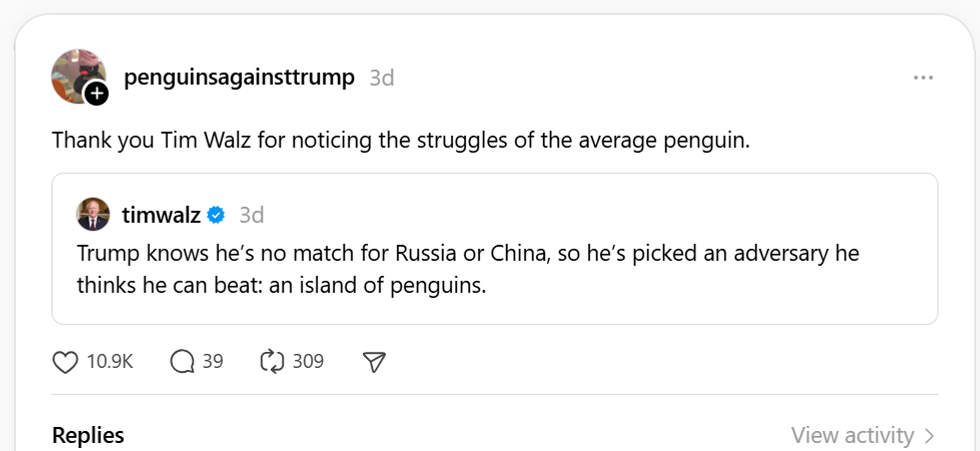Viewport: 980px width, 451px height.
Task: Click the quoted post's 3d timestamp
Action: point(252,215)
